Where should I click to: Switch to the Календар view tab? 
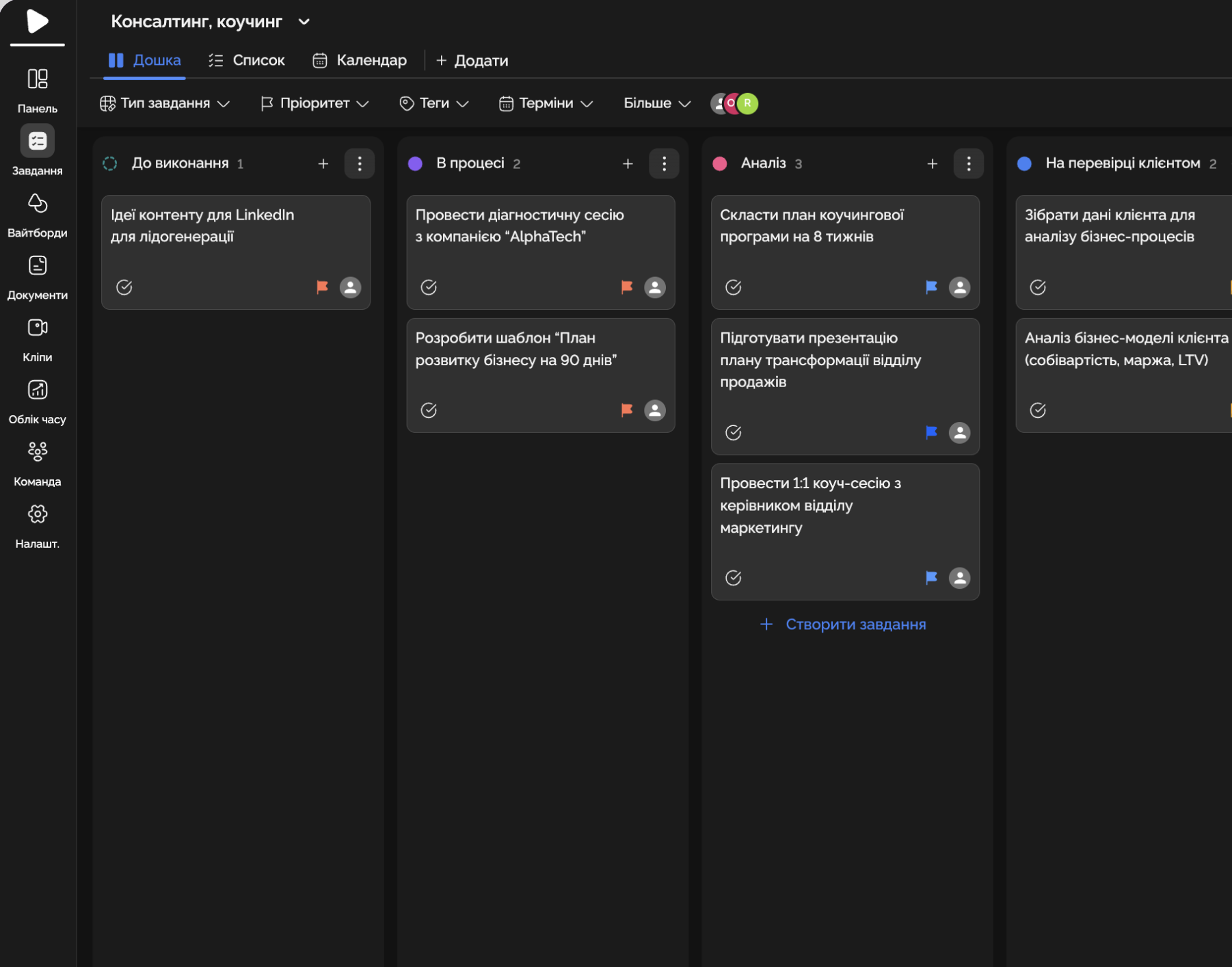coord(360,60)
